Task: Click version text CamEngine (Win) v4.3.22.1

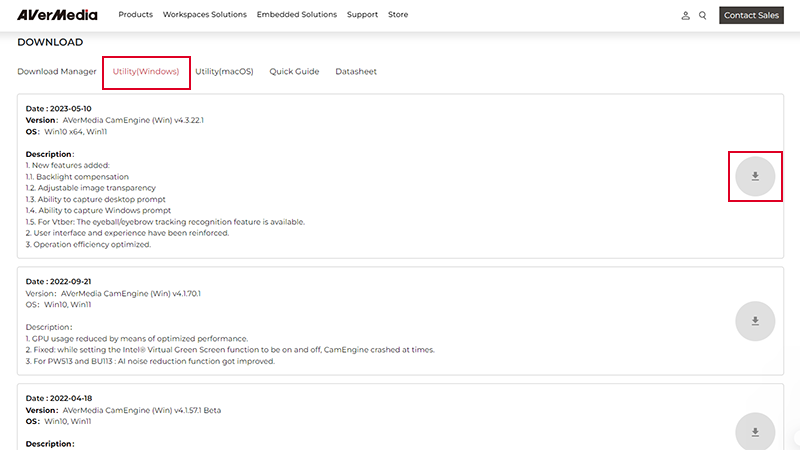Action: point(133,120)
